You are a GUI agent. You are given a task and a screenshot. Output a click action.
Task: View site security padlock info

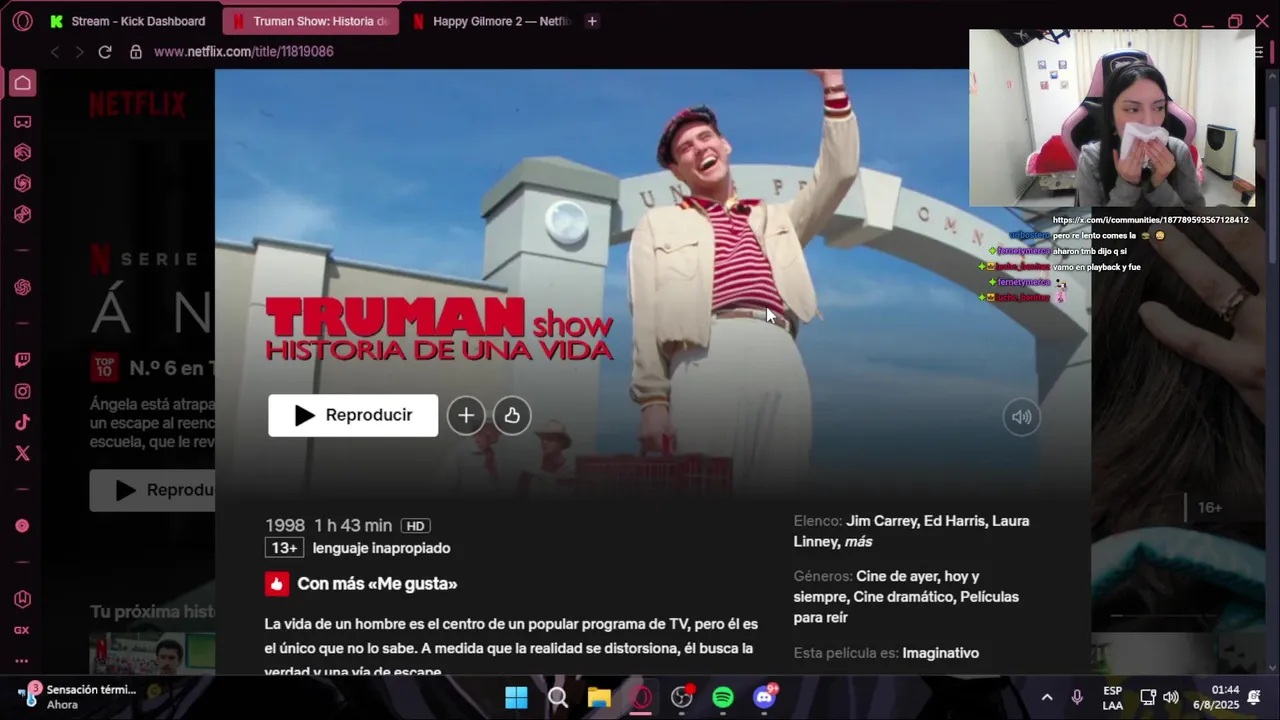(136, 51)
